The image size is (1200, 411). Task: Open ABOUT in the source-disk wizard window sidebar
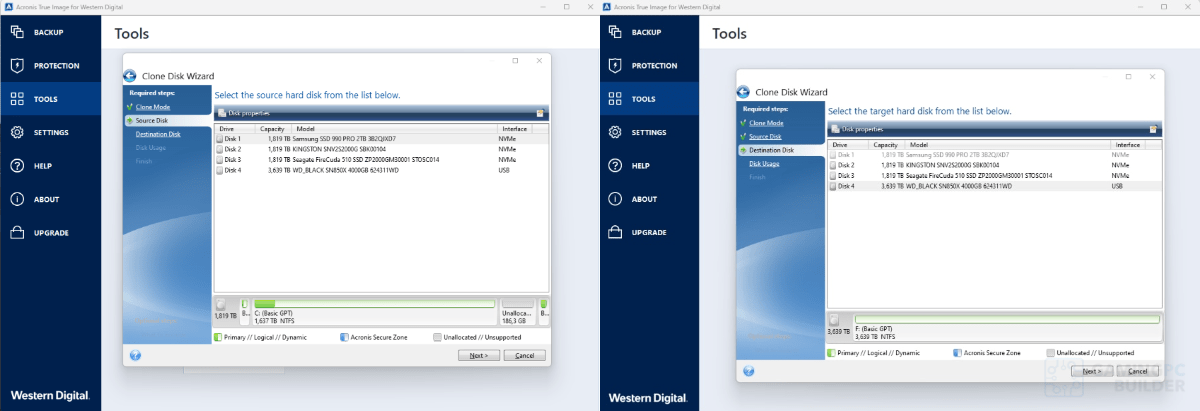pyautogui.click(x=50, y=199)
